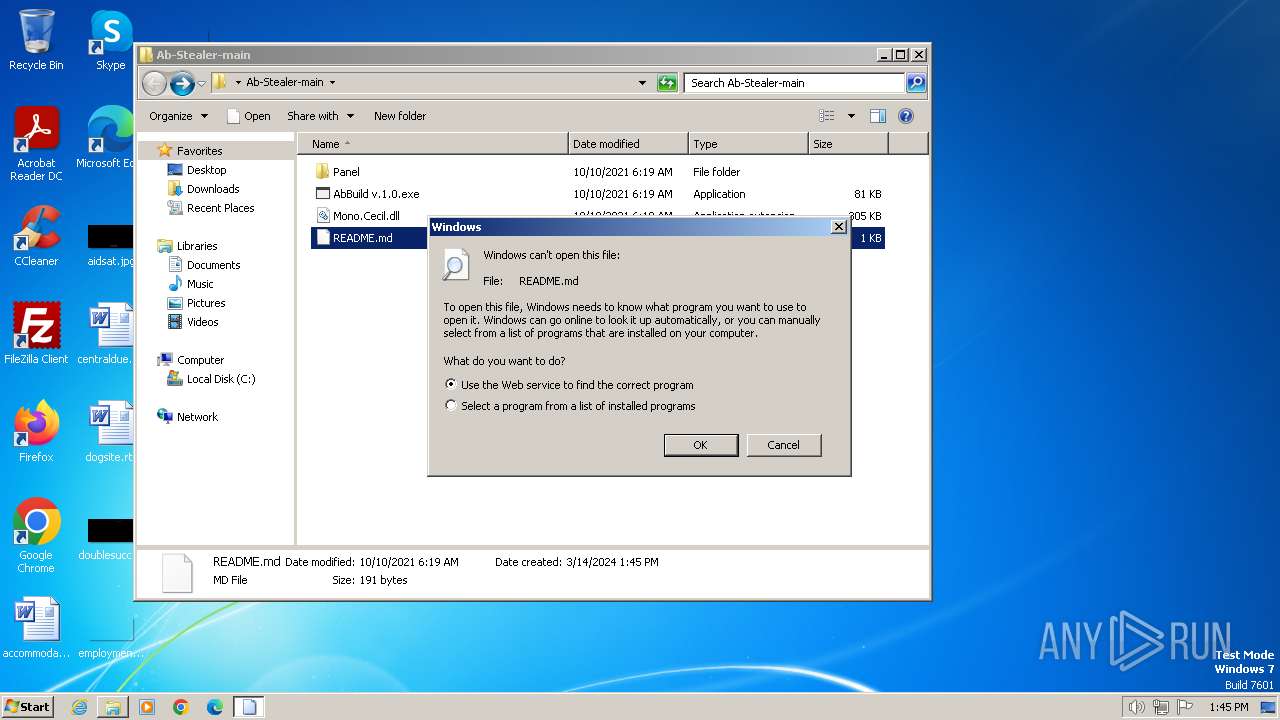Click the Internet Explorer taskbar icon

(x=79, y=707)
